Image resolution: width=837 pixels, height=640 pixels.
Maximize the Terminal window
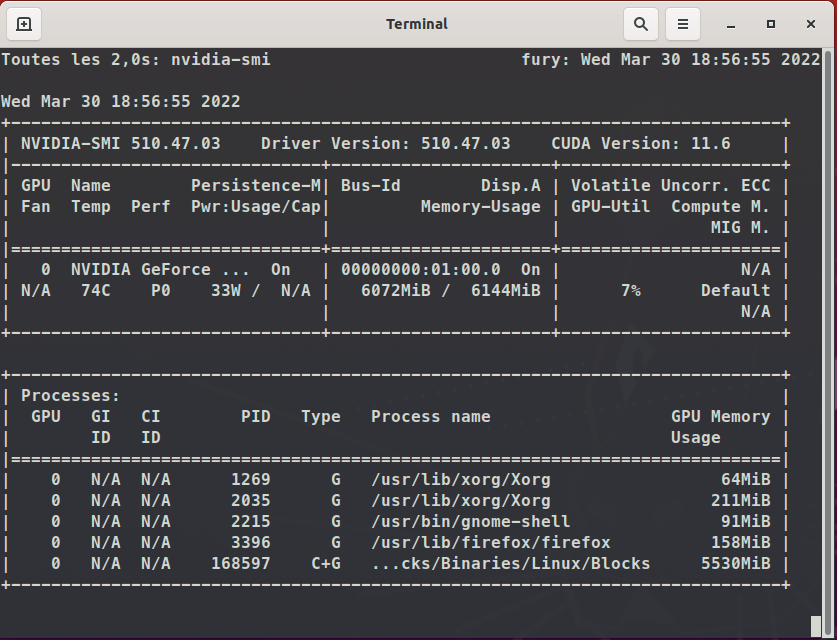(x=771, y=24)
